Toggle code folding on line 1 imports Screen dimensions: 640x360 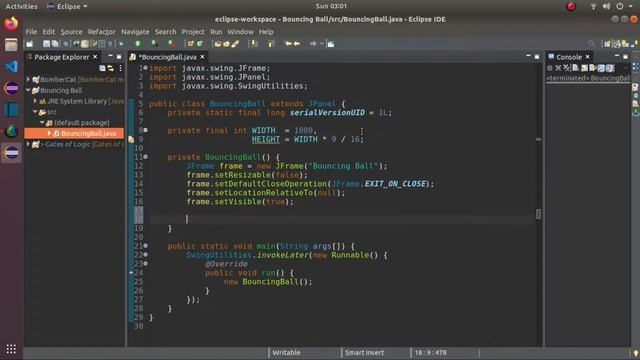[x=146, y=68]
